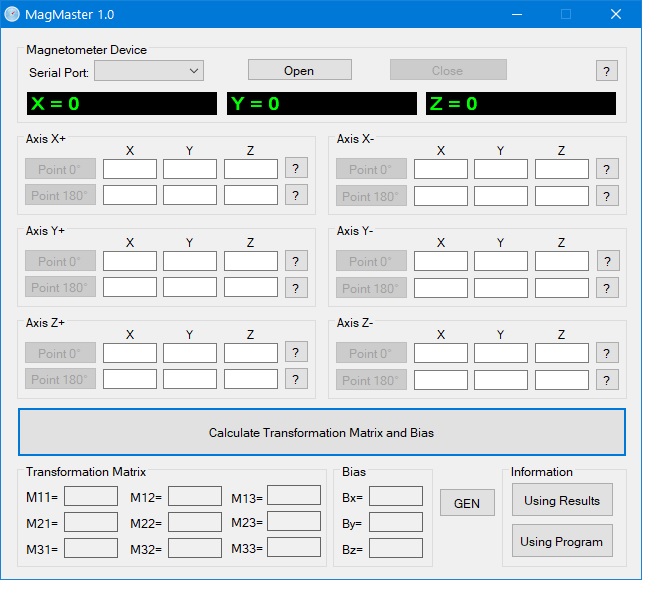Open help for Axis Z+ Point 0° row
Viewport: 657px width, 596px height.
coord(296,352)
